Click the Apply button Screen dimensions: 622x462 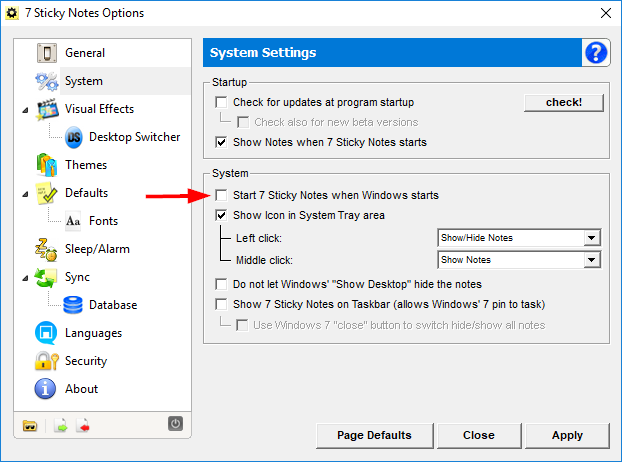click(567, 435)
